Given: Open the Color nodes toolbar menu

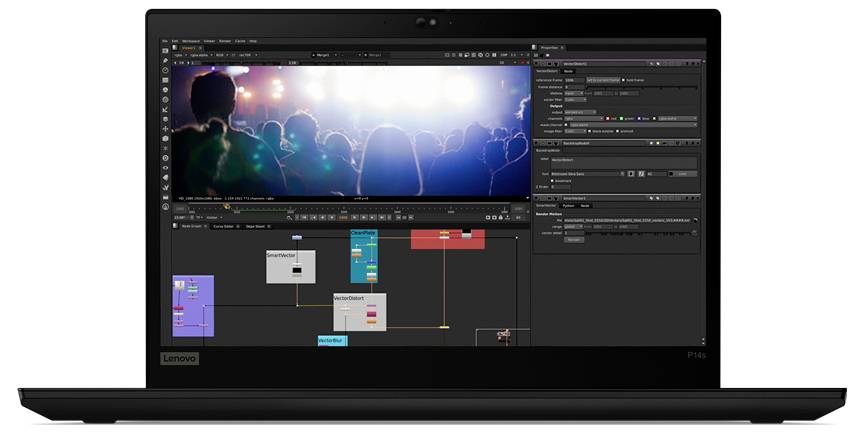Looking at the screenshot, I should [165, 90].
